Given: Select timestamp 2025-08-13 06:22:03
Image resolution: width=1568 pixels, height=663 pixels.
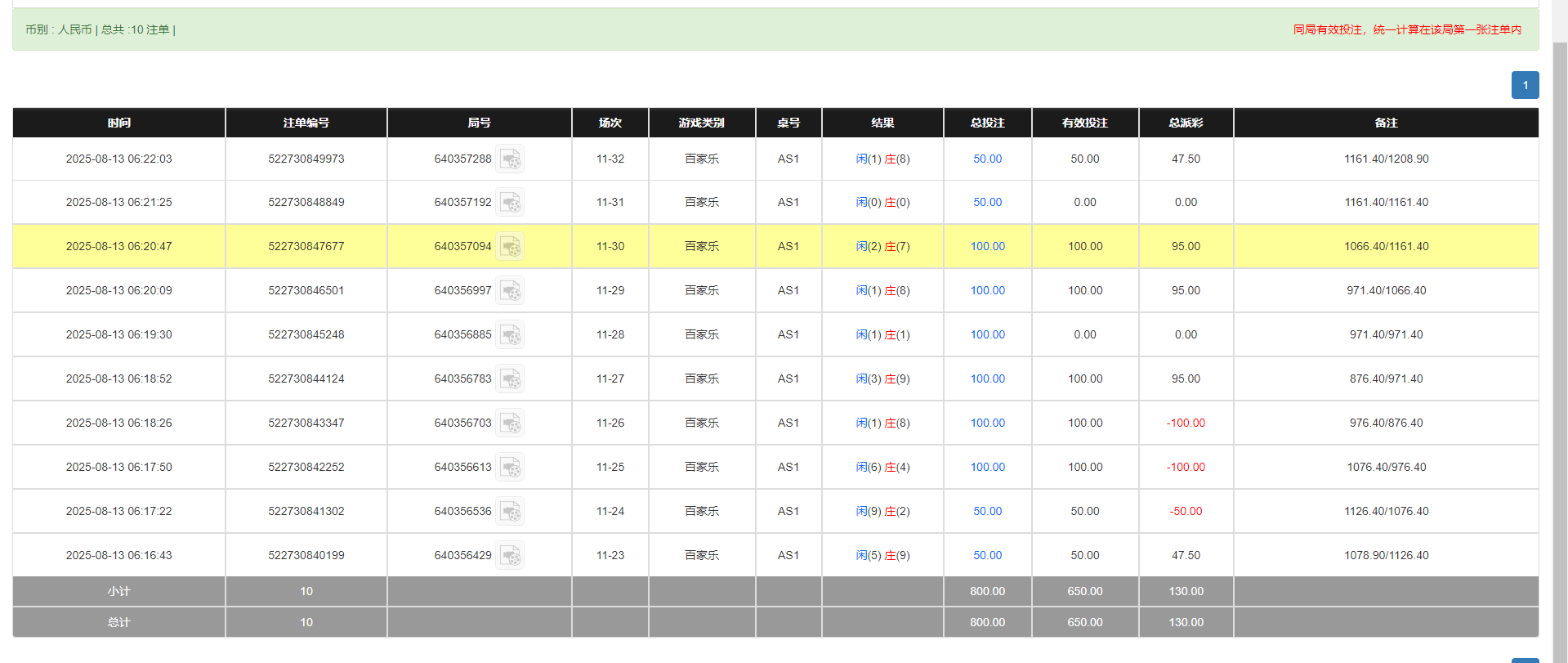Looking at the screenshot, I should (119, 159).
